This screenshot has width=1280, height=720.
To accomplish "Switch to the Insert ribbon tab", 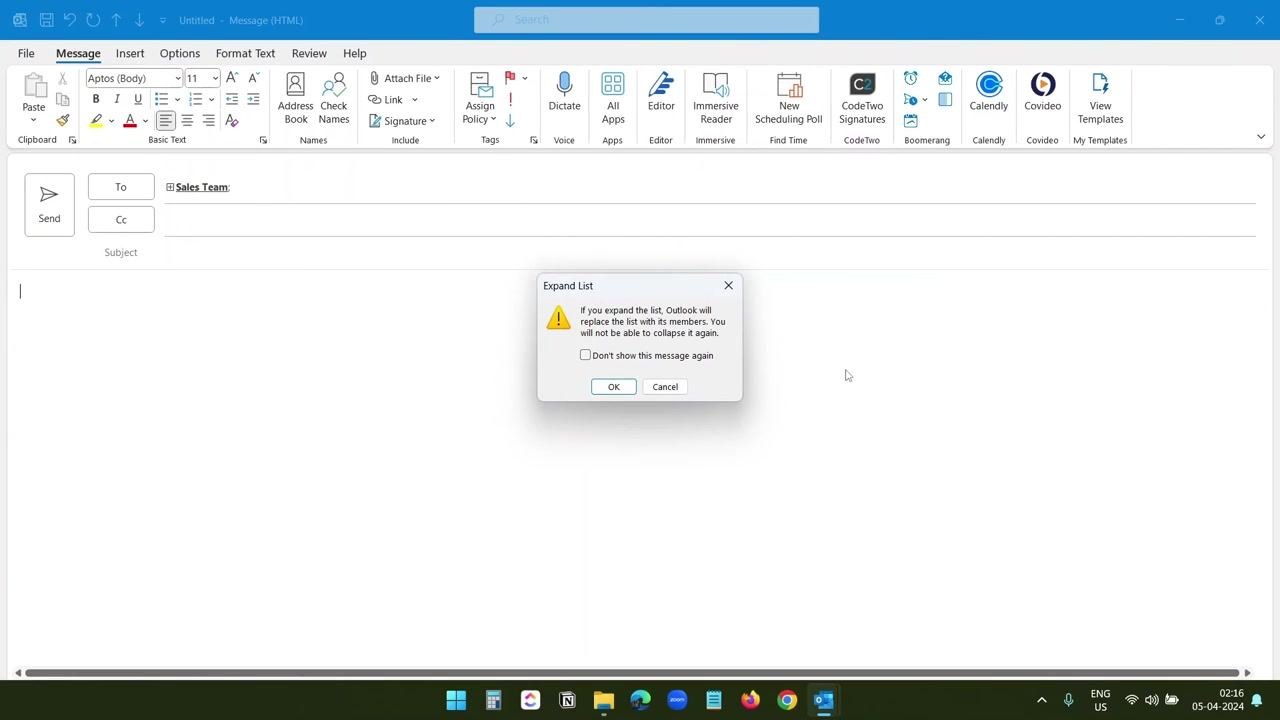I will [130, 53].
